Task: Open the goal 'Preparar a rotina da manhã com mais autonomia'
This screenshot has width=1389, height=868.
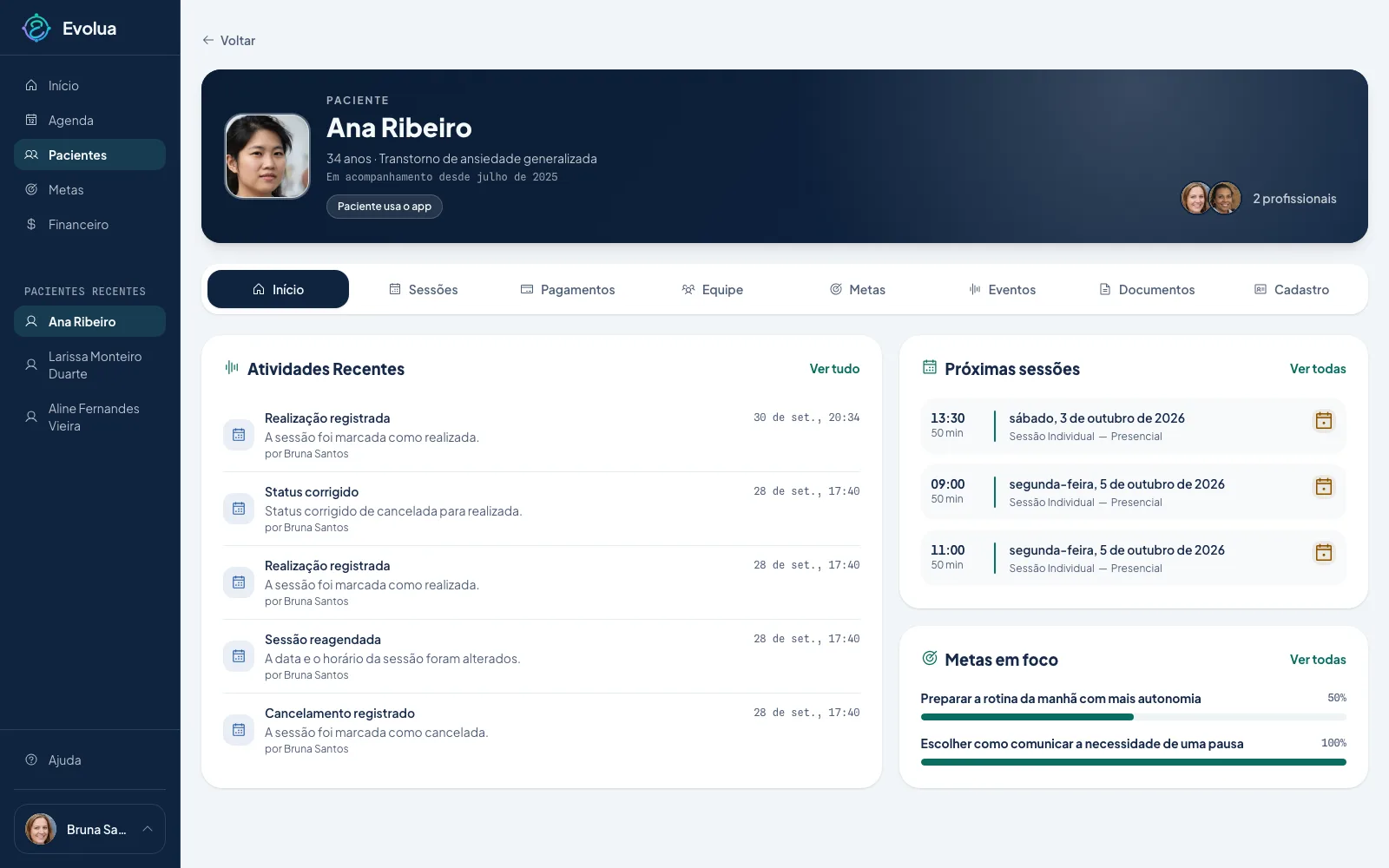Action: coord(1061,699)
